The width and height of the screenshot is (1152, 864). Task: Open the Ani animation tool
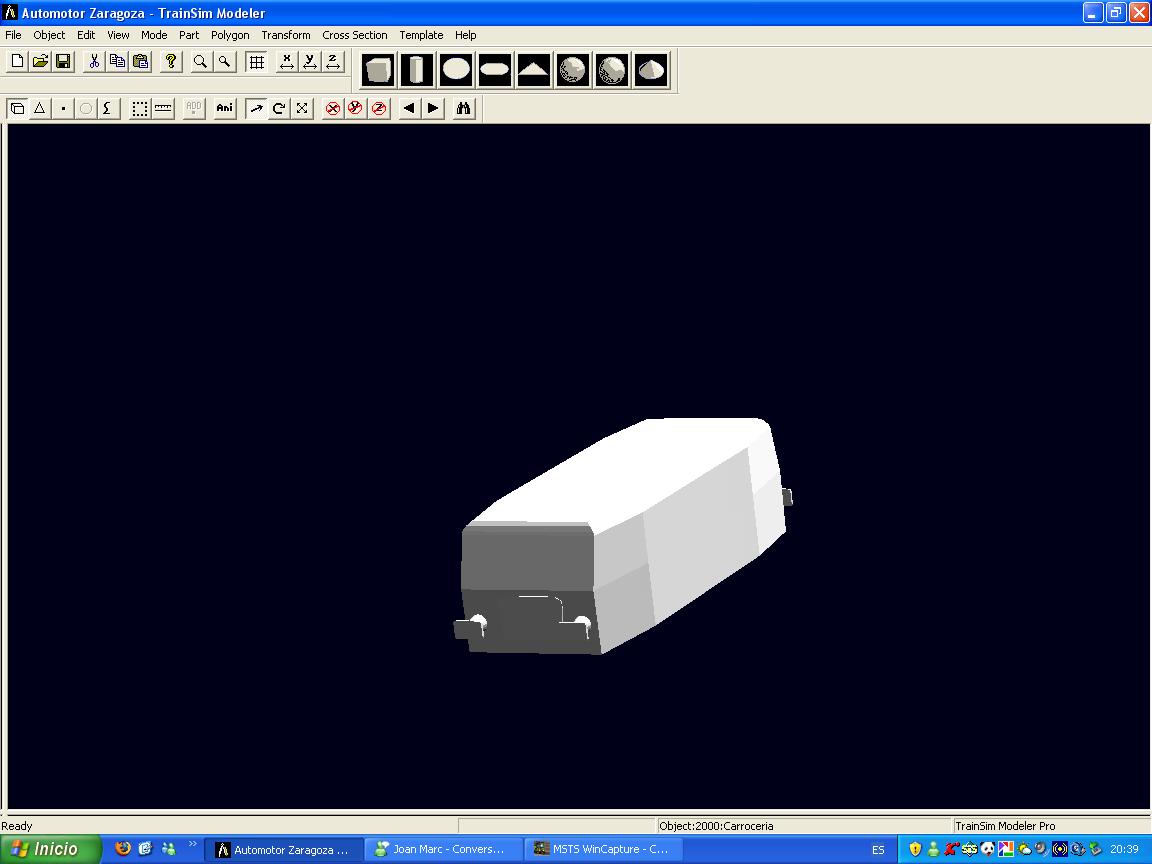(x=225, y=108)
